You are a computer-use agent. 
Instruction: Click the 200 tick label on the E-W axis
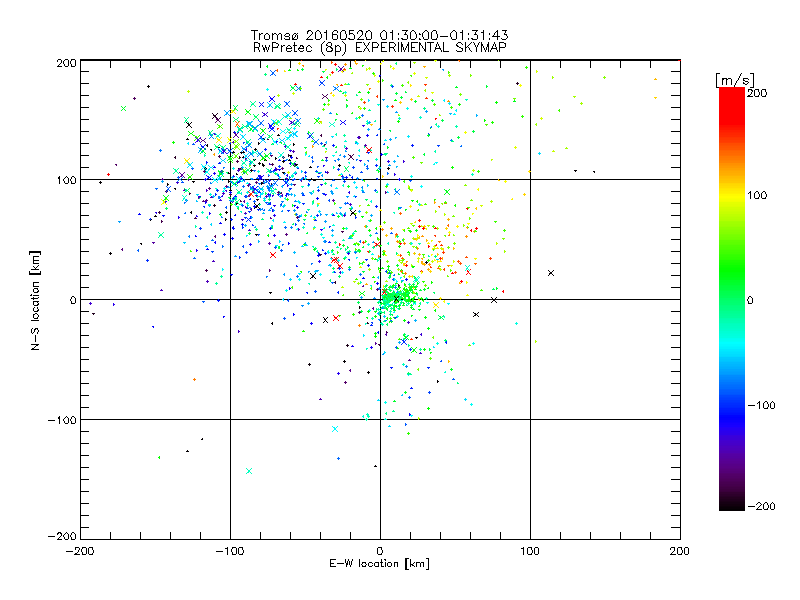680,551
